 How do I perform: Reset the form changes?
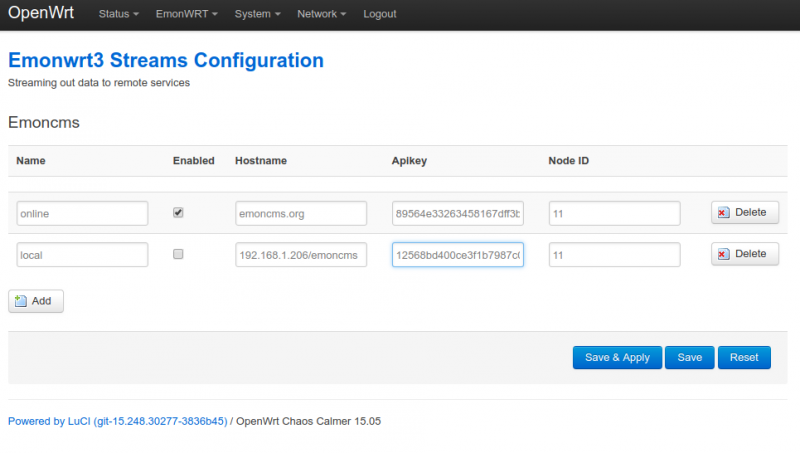click(743, 358)
